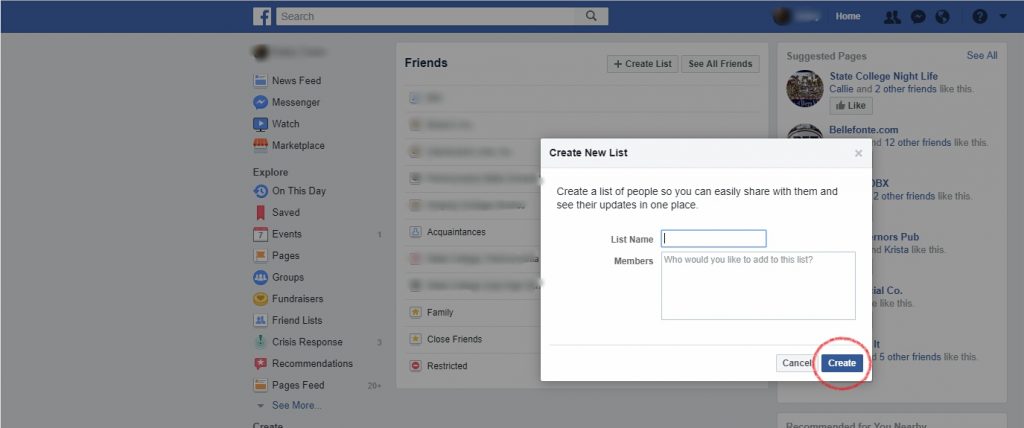Open the help question mark icon
1024x428 pixels.
point(980,17)
